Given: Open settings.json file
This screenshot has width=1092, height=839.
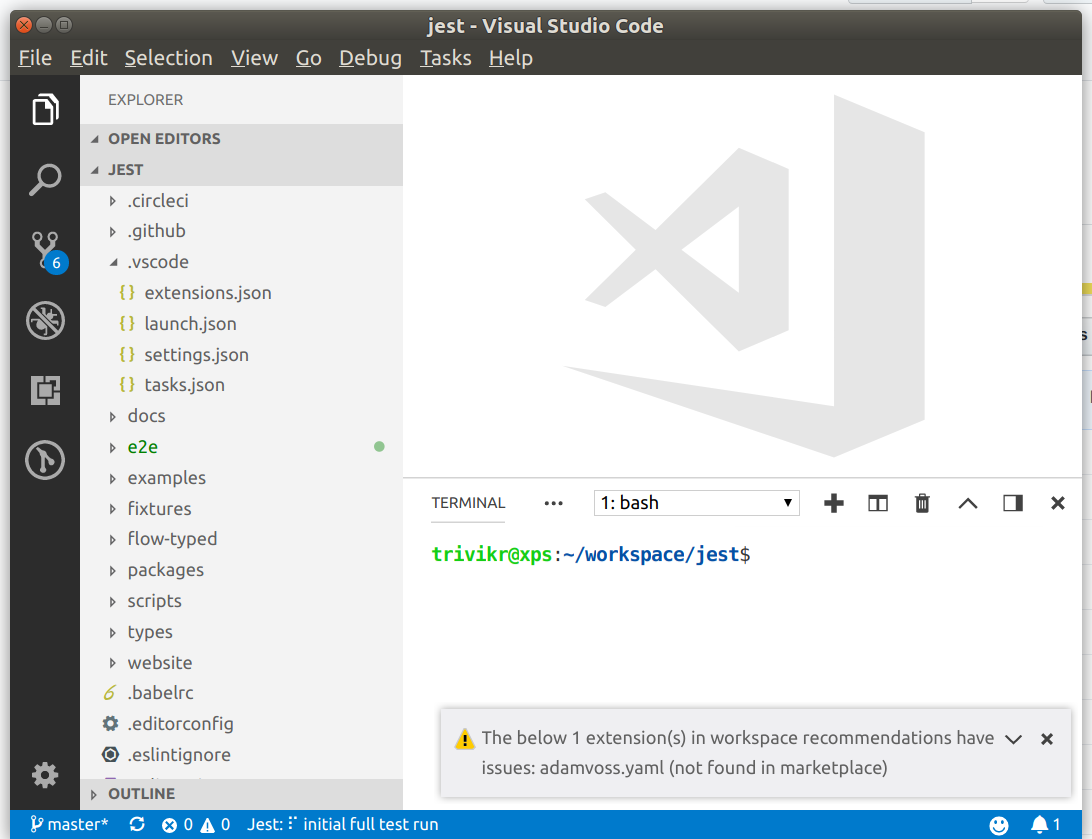Looking at the screenshot, I should click(241, 354).
